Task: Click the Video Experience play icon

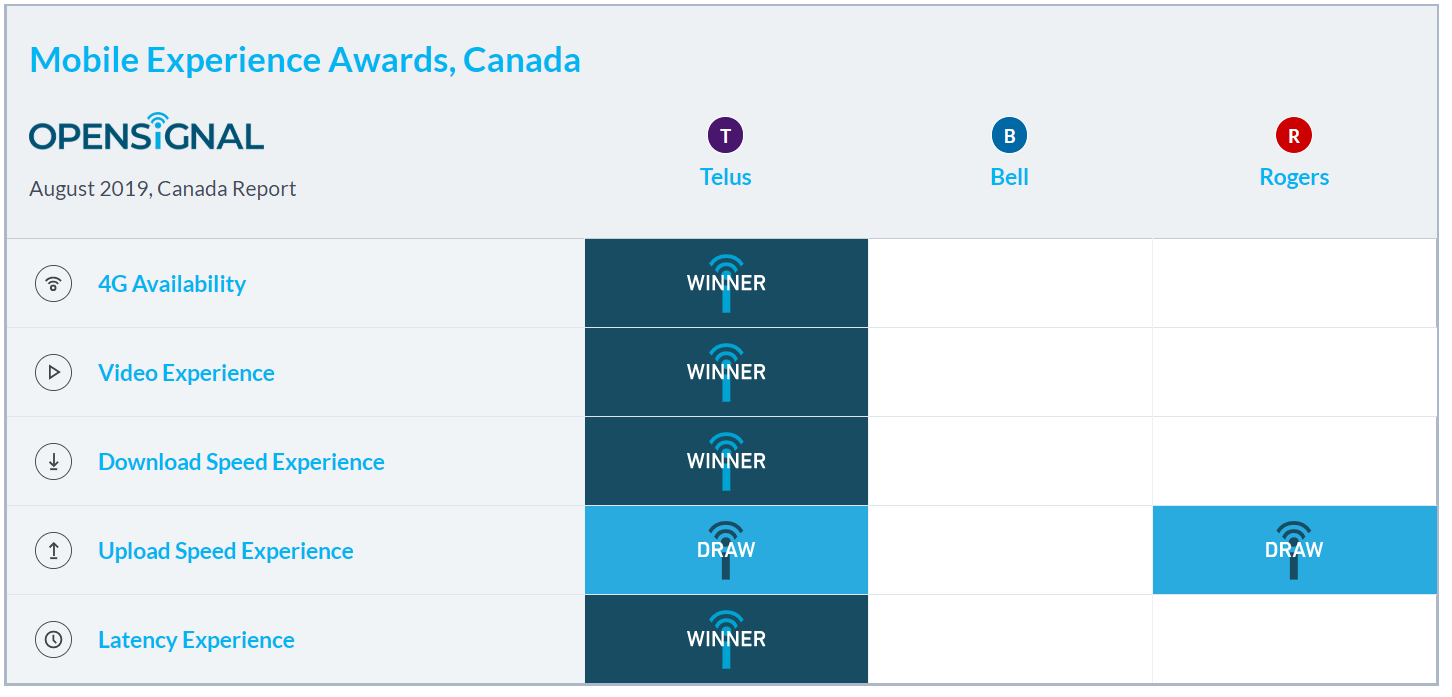Action: (x=54, y=373)
